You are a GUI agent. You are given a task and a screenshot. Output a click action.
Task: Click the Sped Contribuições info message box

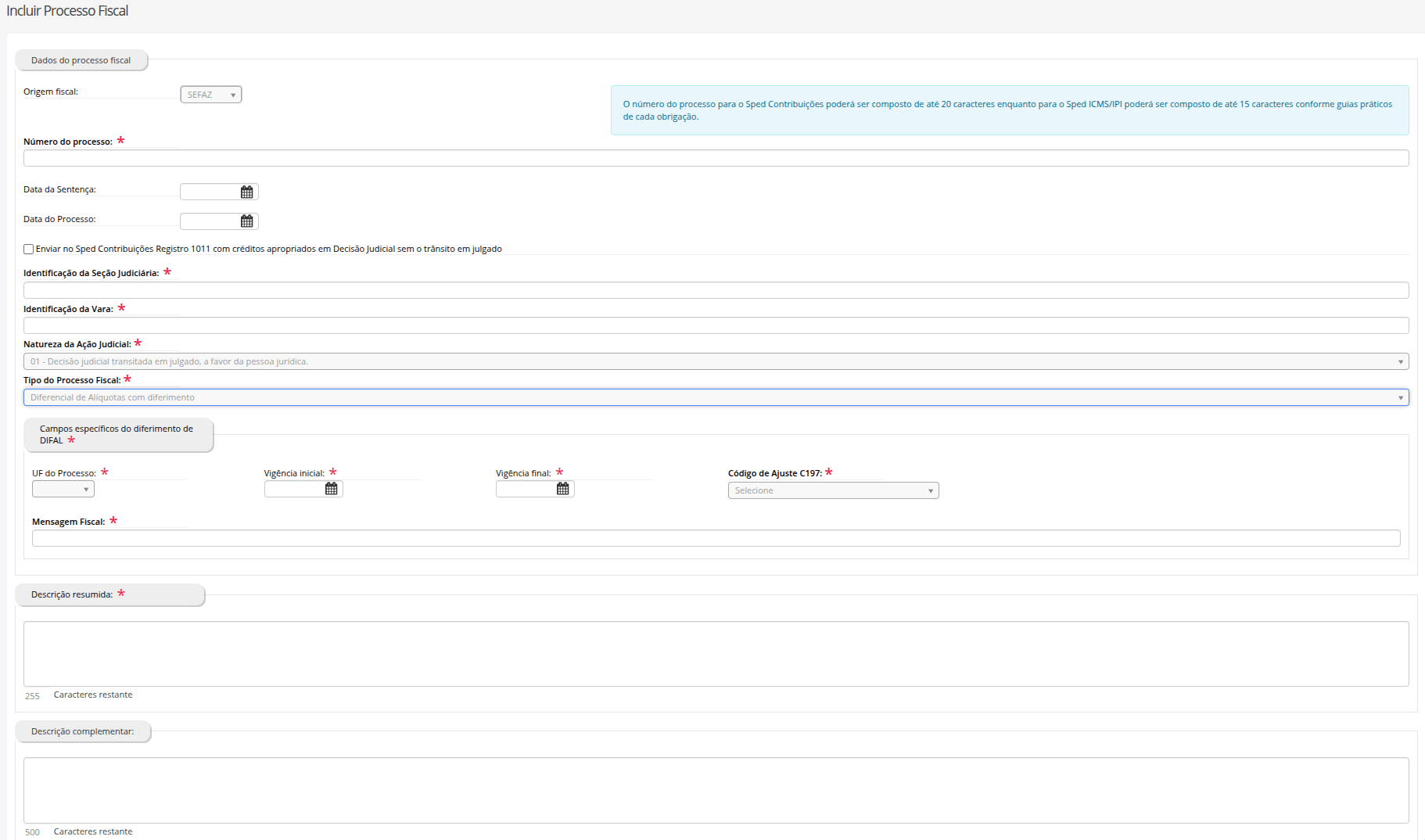pos(1010,110)
